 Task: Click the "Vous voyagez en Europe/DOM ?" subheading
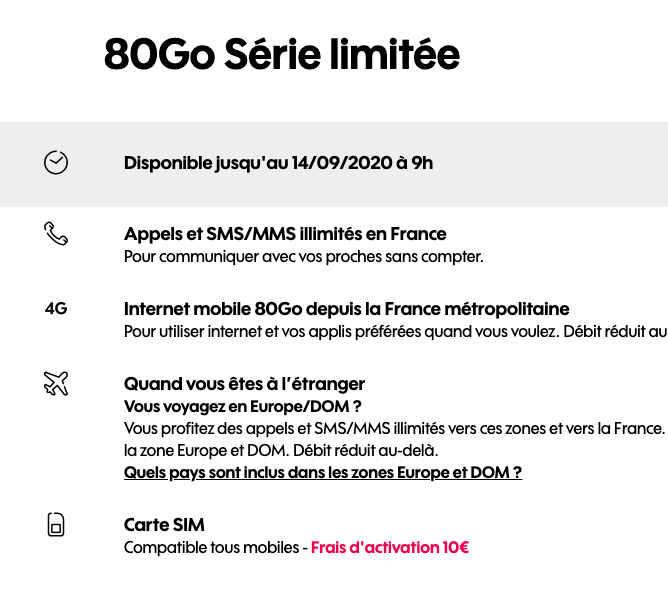(242, 406)
